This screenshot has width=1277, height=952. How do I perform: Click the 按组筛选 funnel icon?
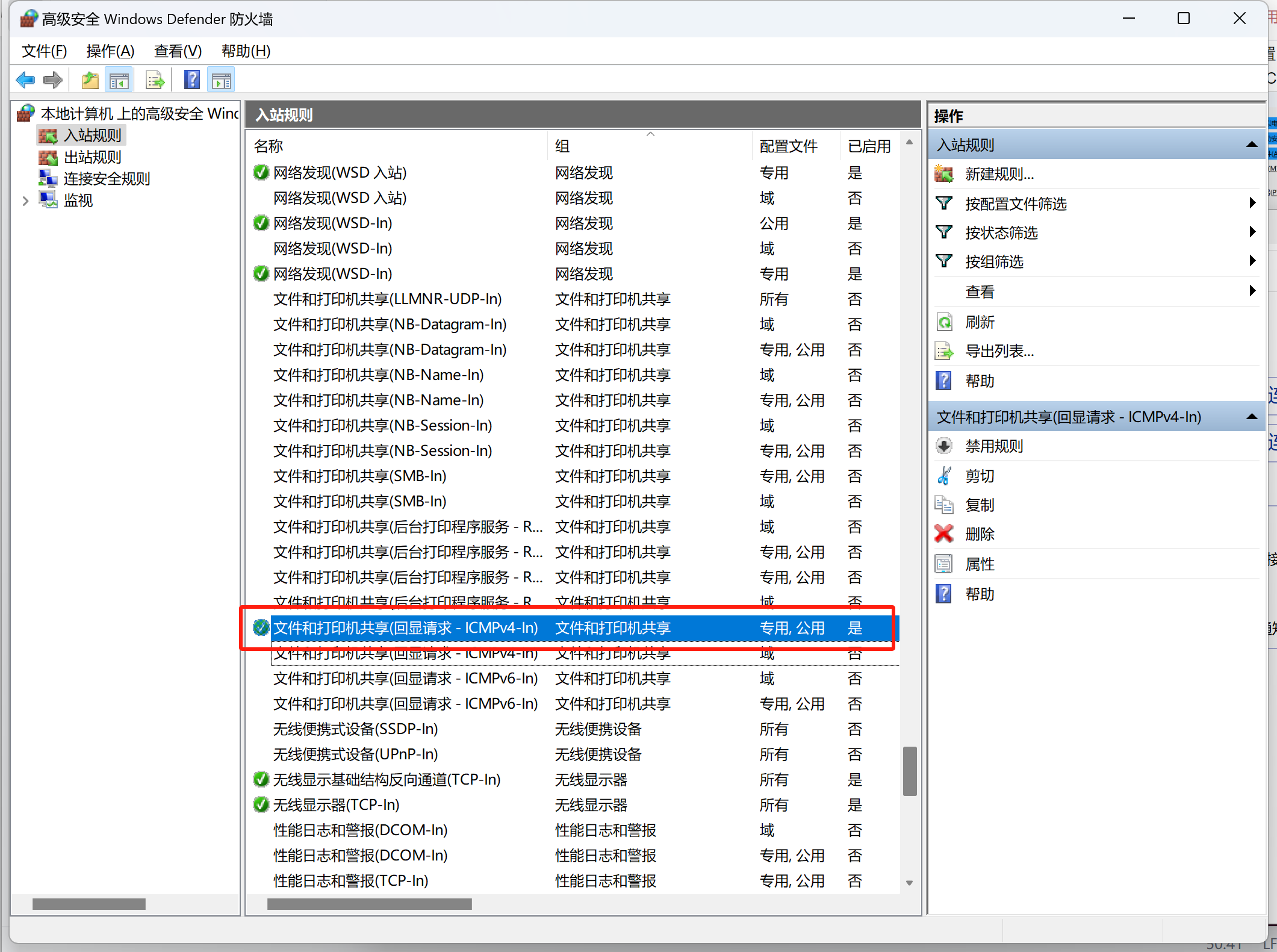pyautogui.click(x=944, y=261)
